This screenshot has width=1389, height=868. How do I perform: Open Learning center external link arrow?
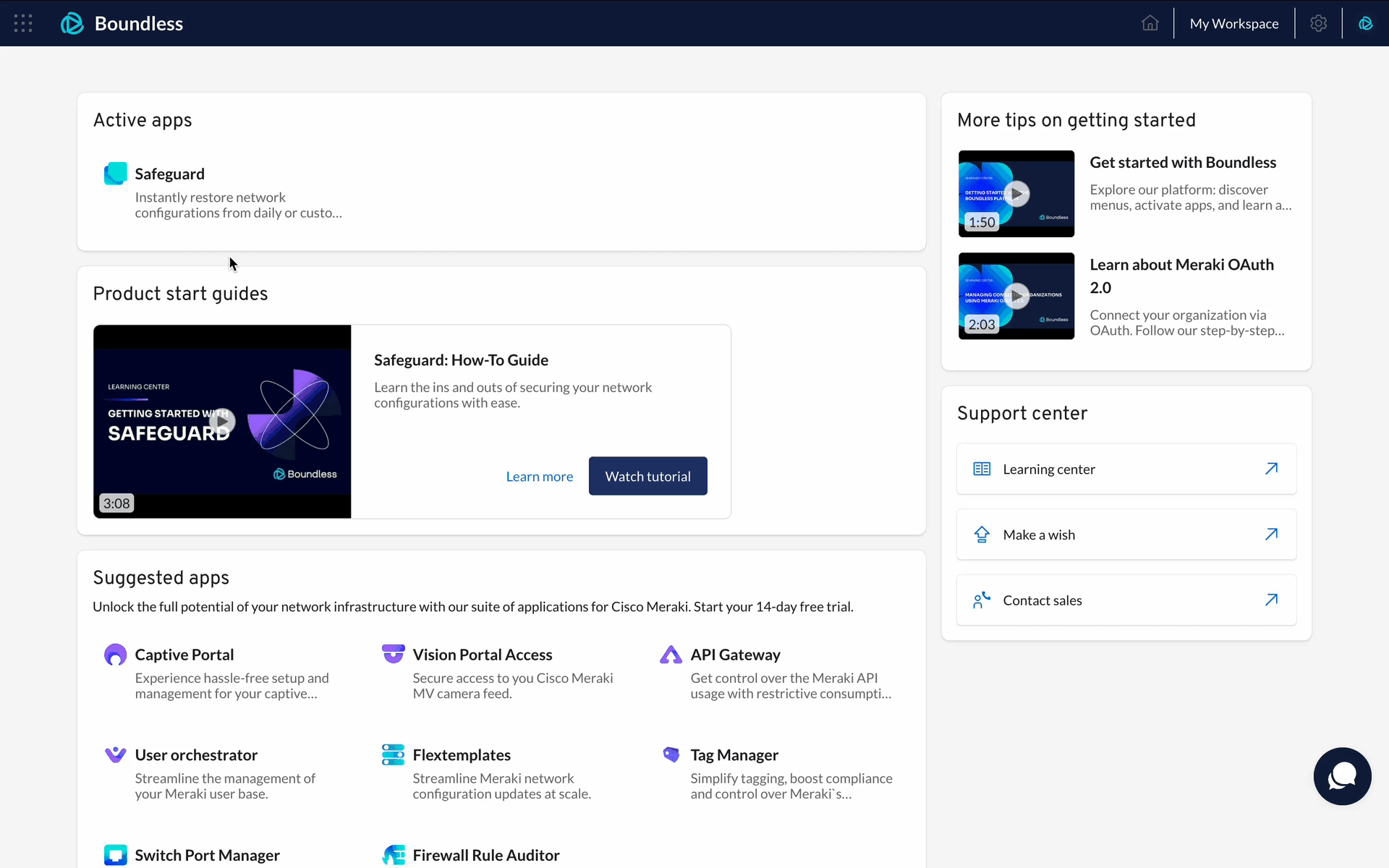click(x=1271, y=469)
